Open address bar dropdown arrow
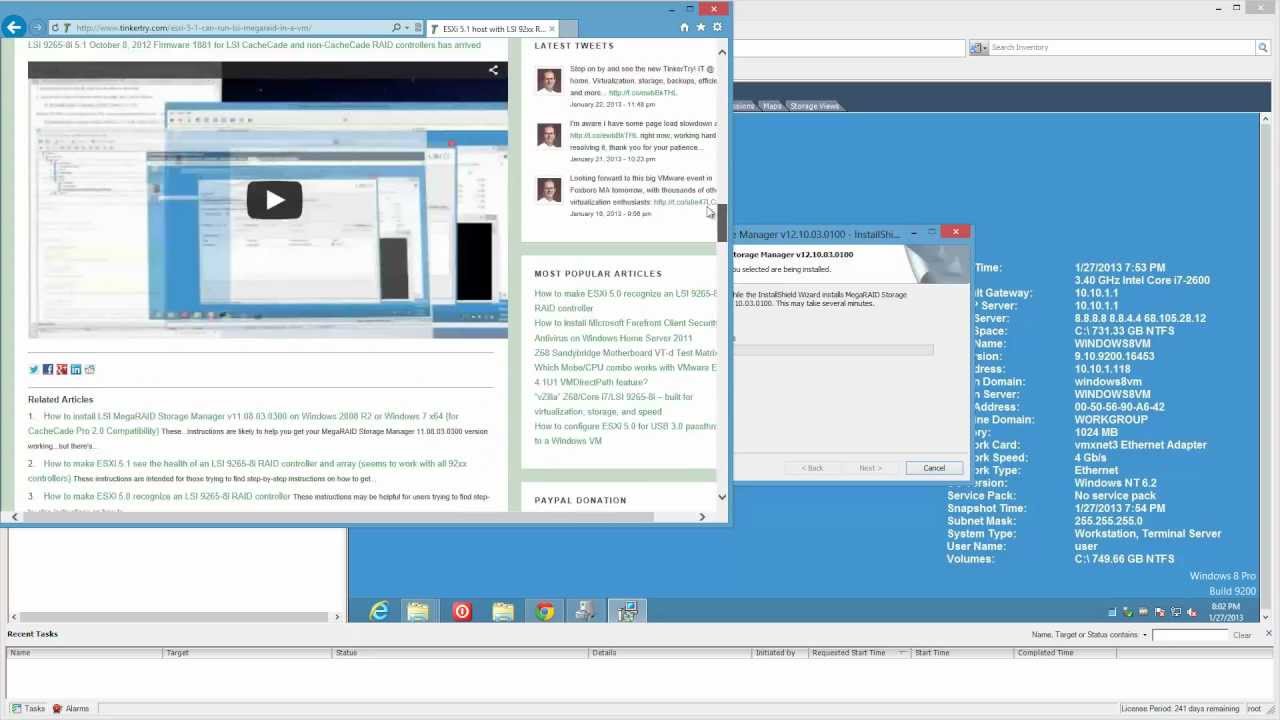Image resolution: width=1280 pixels, height=720 pixels. tap(407, 28)
